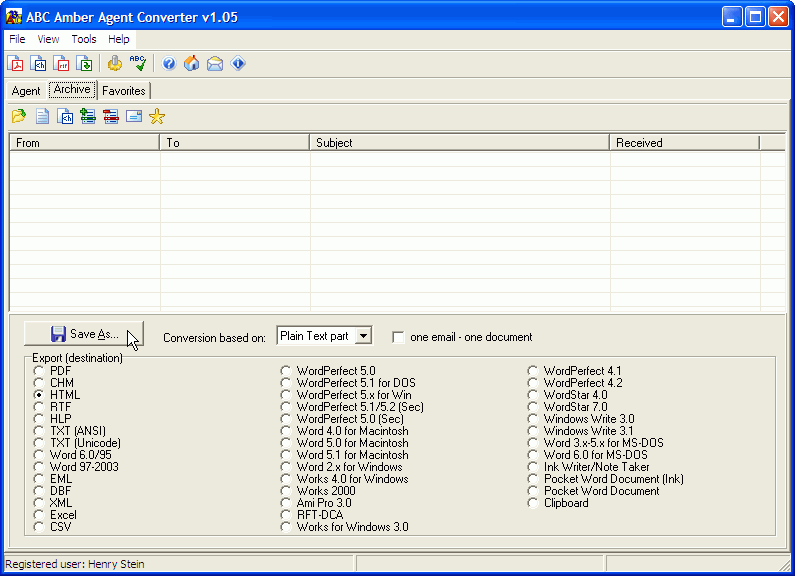Select the PDF export radio button
This screenshot has width=795, height=576.
tap(39, 371)
